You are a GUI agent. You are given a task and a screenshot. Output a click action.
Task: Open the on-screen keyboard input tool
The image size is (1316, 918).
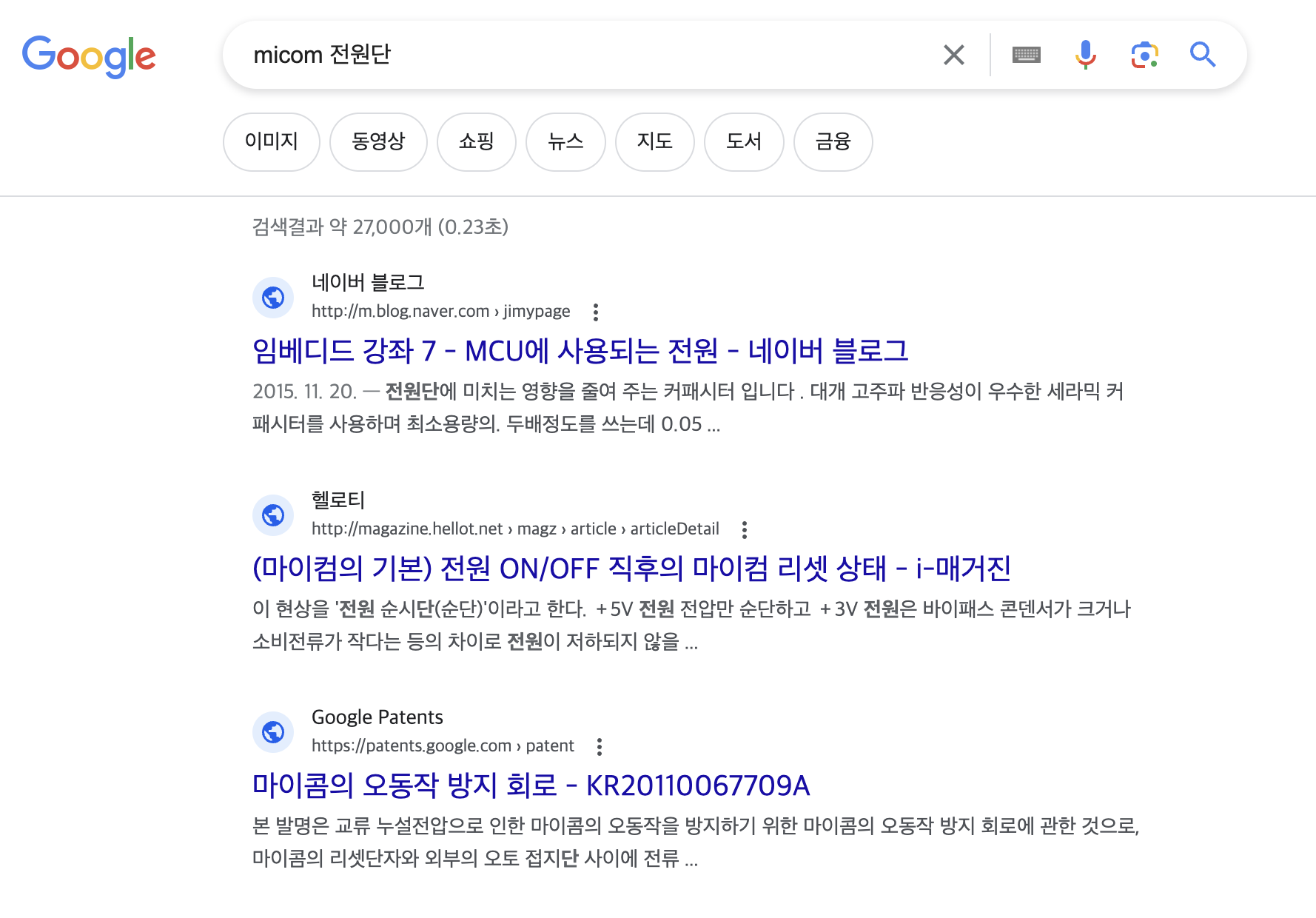click(x=1026, y=55)
